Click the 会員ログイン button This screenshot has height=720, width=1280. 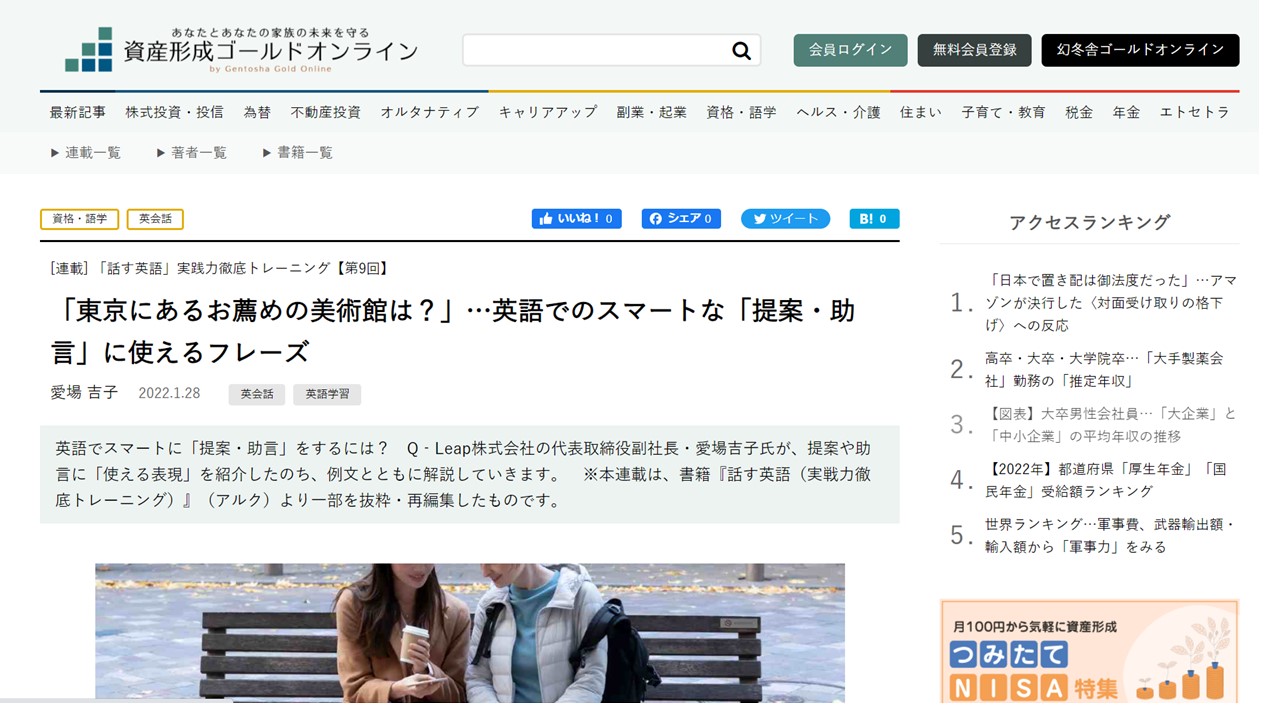point(850,50)
